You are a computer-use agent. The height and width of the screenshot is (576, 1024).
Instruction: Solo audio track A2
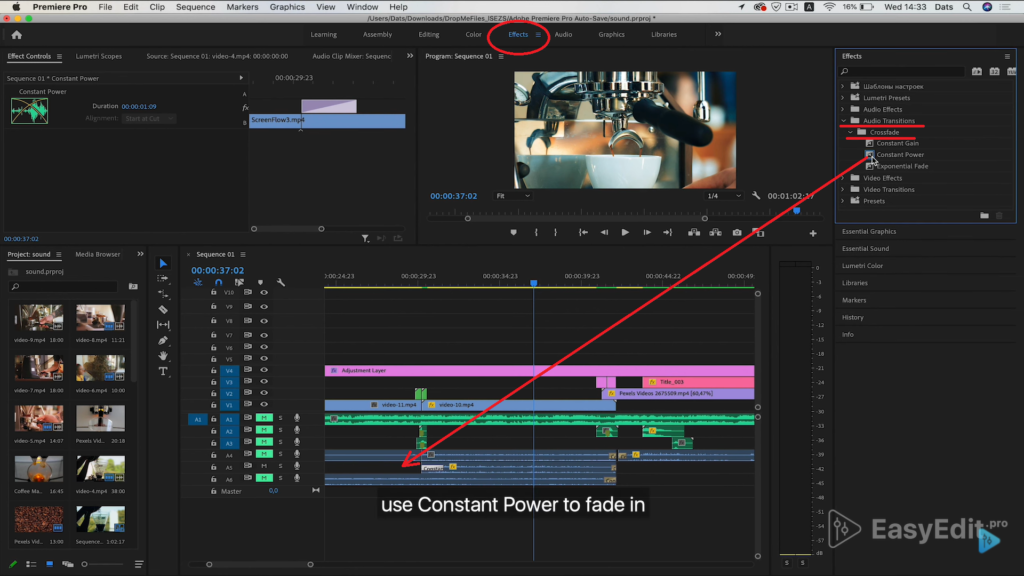click(x=281, y=430)
